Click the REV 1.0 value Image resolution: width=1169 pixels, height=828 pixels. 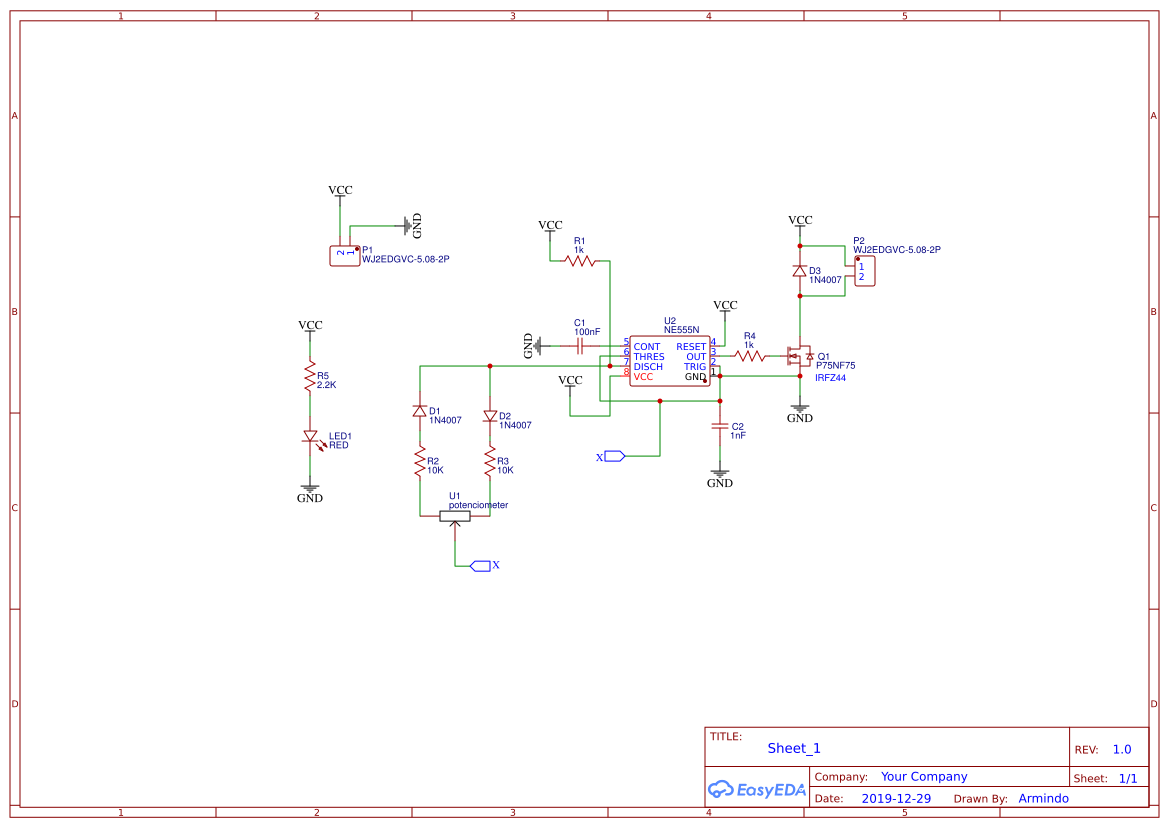tap(1121, 748)
